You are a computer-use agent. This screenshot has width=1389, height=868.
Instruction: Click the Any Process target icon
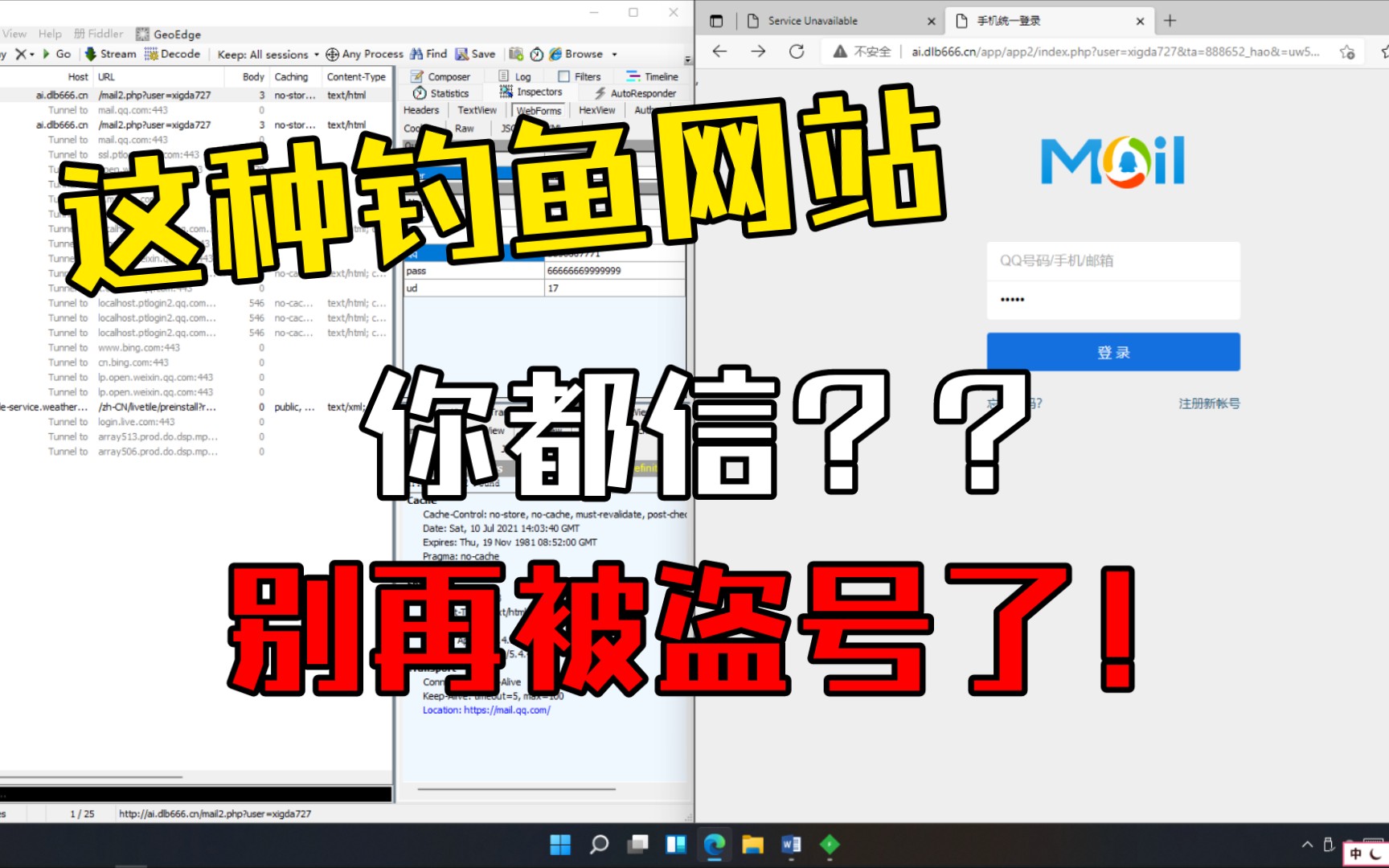(332, 54)
